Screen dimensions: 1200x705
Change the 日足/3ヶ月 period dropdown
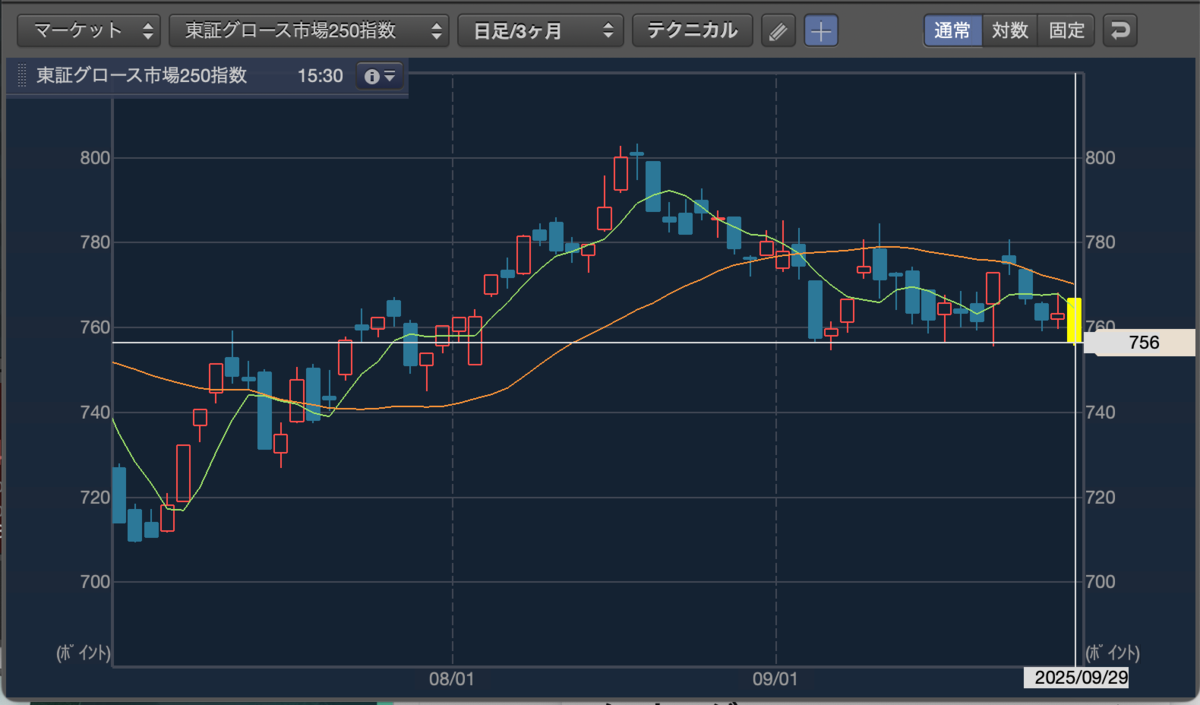(x=540, y=31)
